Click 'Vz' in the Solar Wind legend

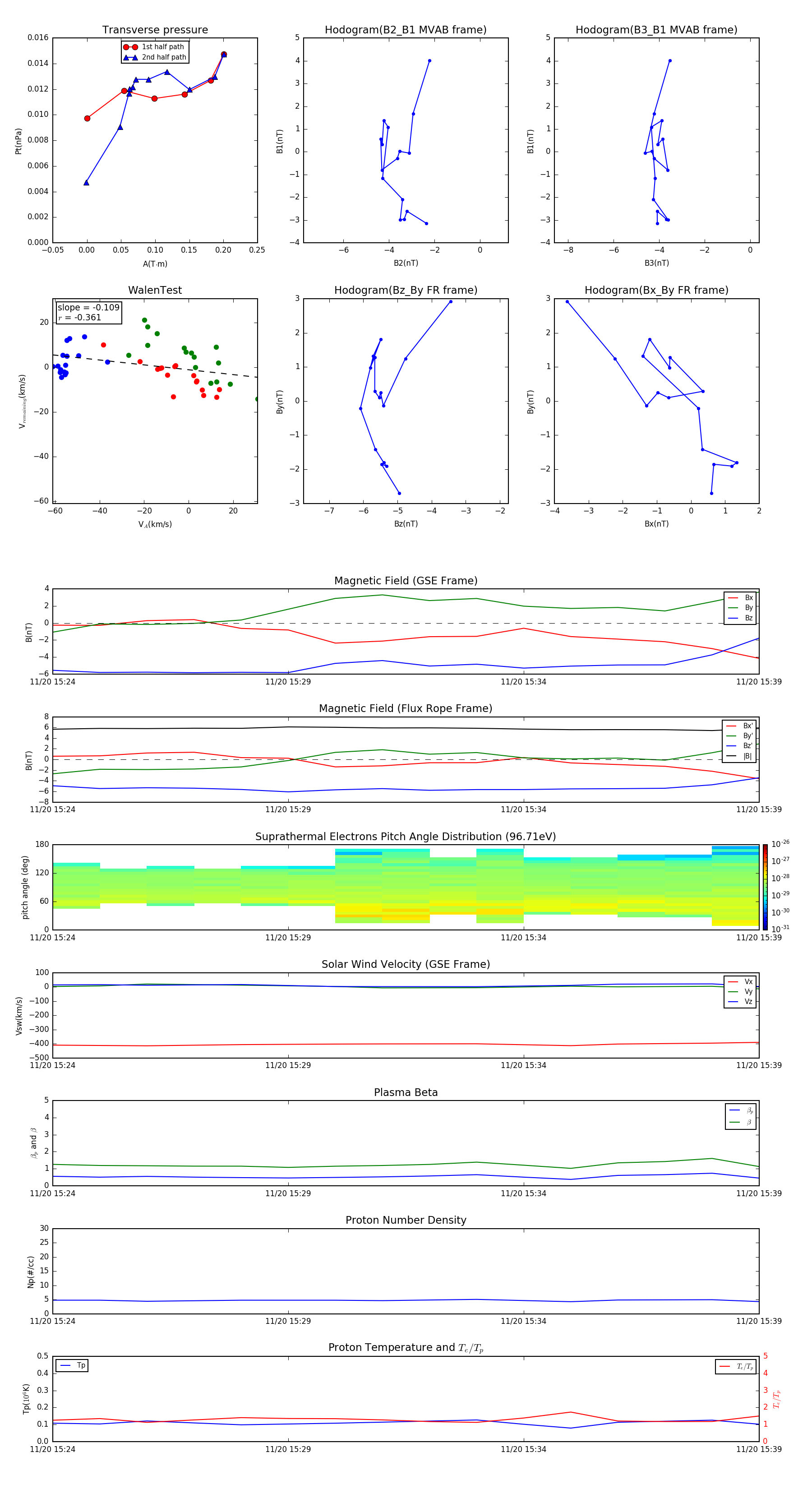(x=740, y=1002)
